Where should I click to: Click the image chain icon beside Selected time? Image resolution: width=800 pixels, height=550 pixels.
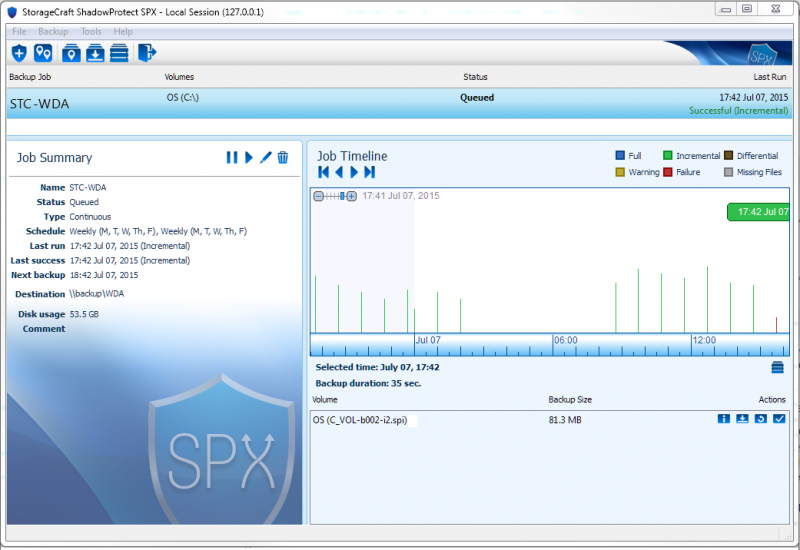(778, 367)
